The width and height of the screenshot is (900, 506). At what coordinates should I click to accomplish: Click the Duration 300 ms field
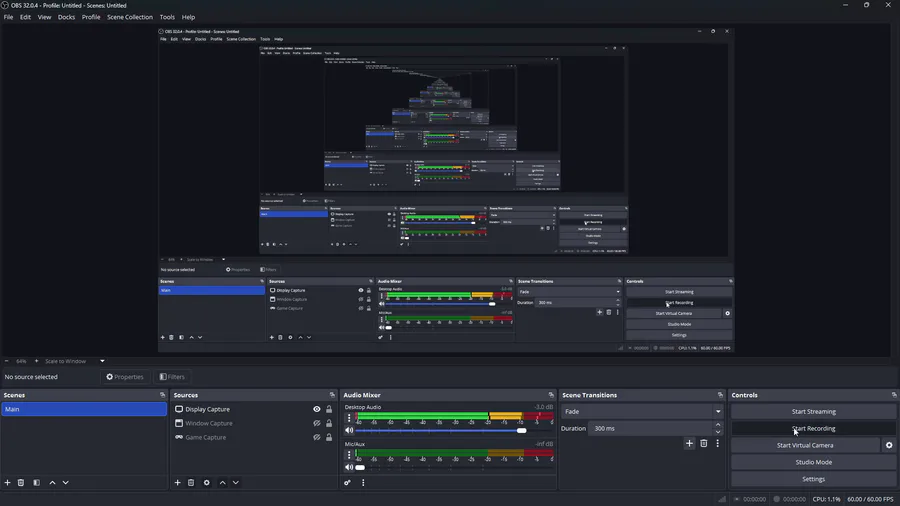pos(651,429)
